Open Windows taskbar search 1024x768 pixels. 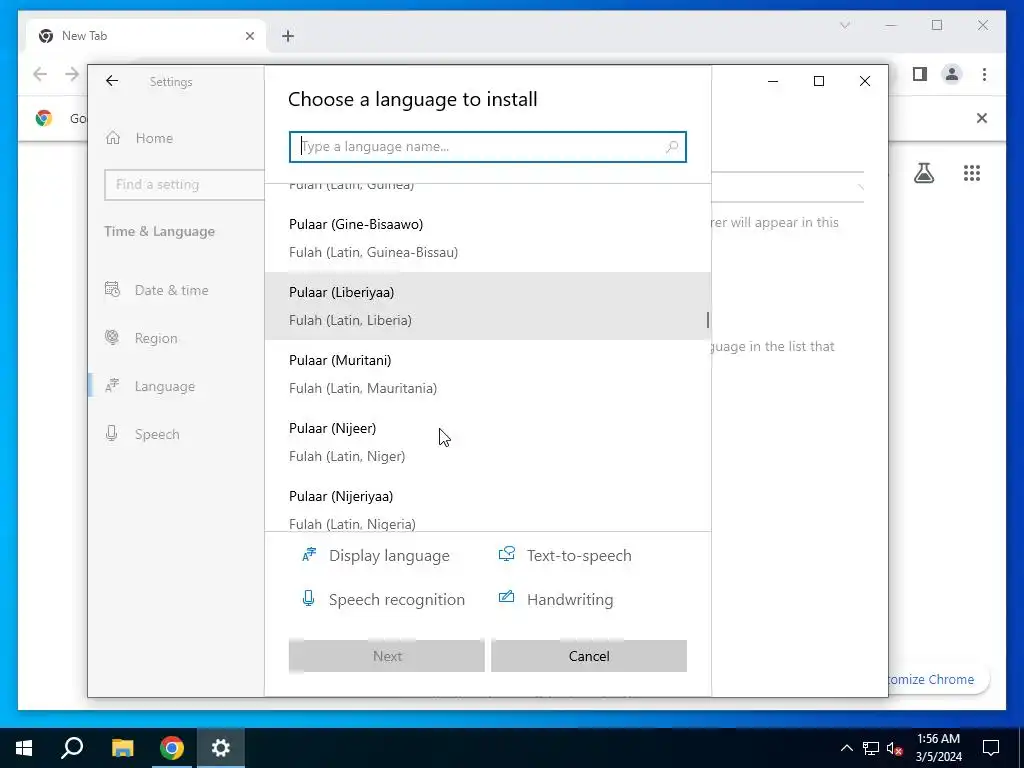click(72, 748)
